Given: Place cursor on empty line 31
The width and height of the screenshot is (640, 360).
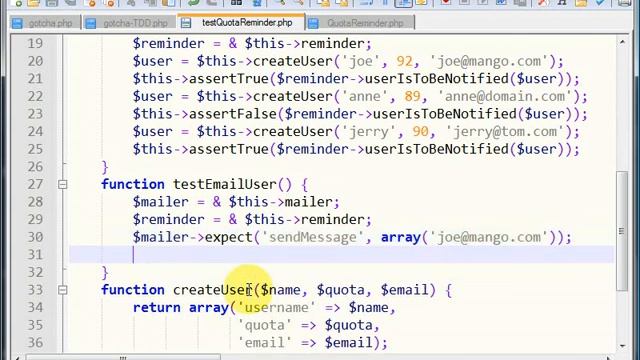Looking at the screenshot, I should tap(341, 255).
